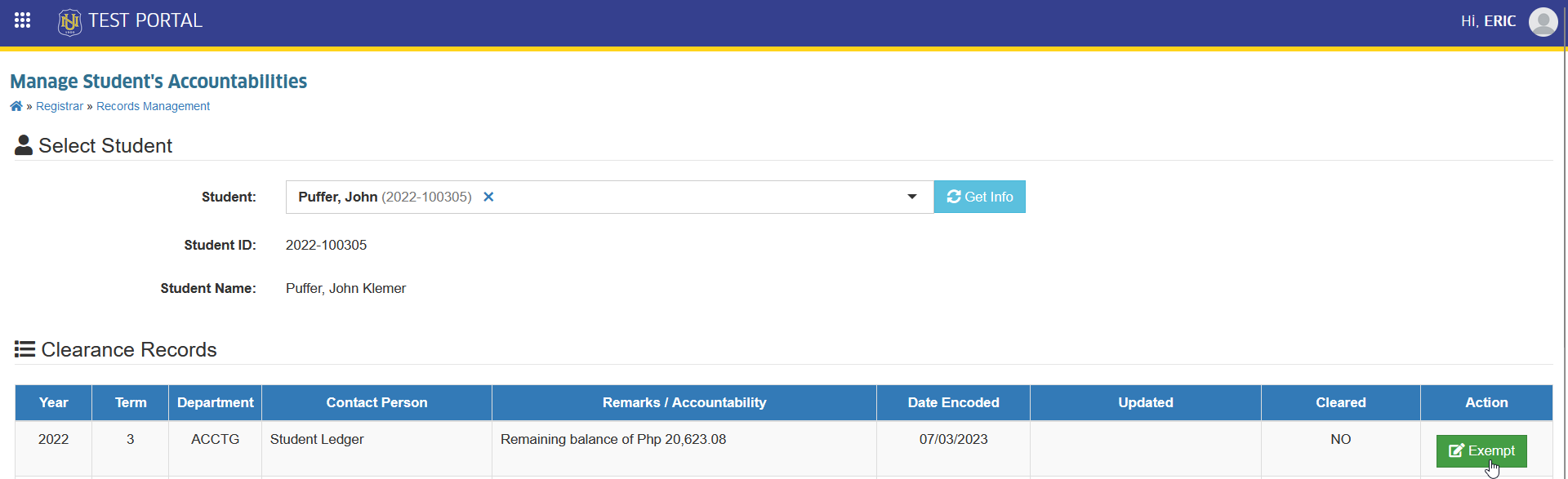Click the Clearance Records list icon
The image size is (1568, 479).
pos(24,349)
